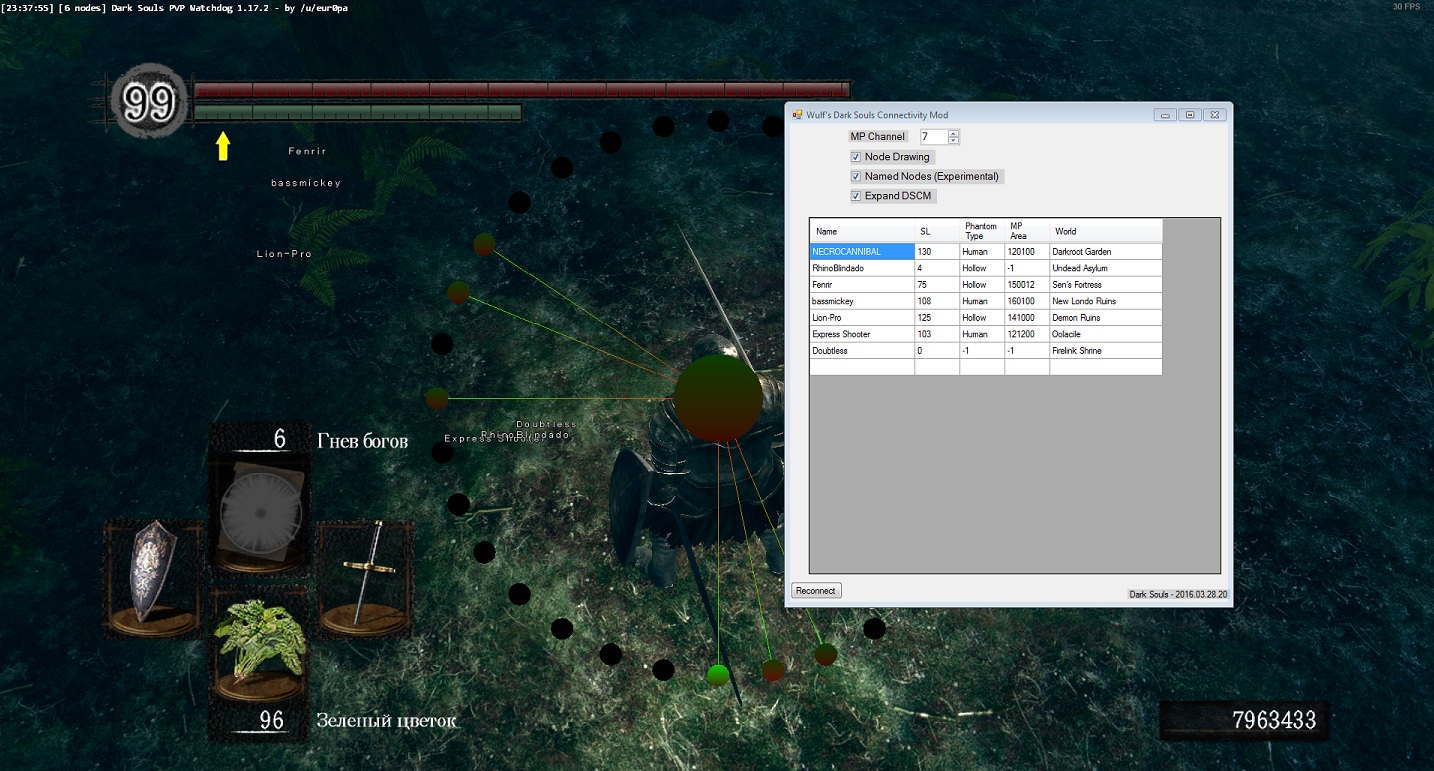Maximize the Connectivity Mod window
Image resolution: width=1434 pixels, height=771 pixels.
point(1189,115)
